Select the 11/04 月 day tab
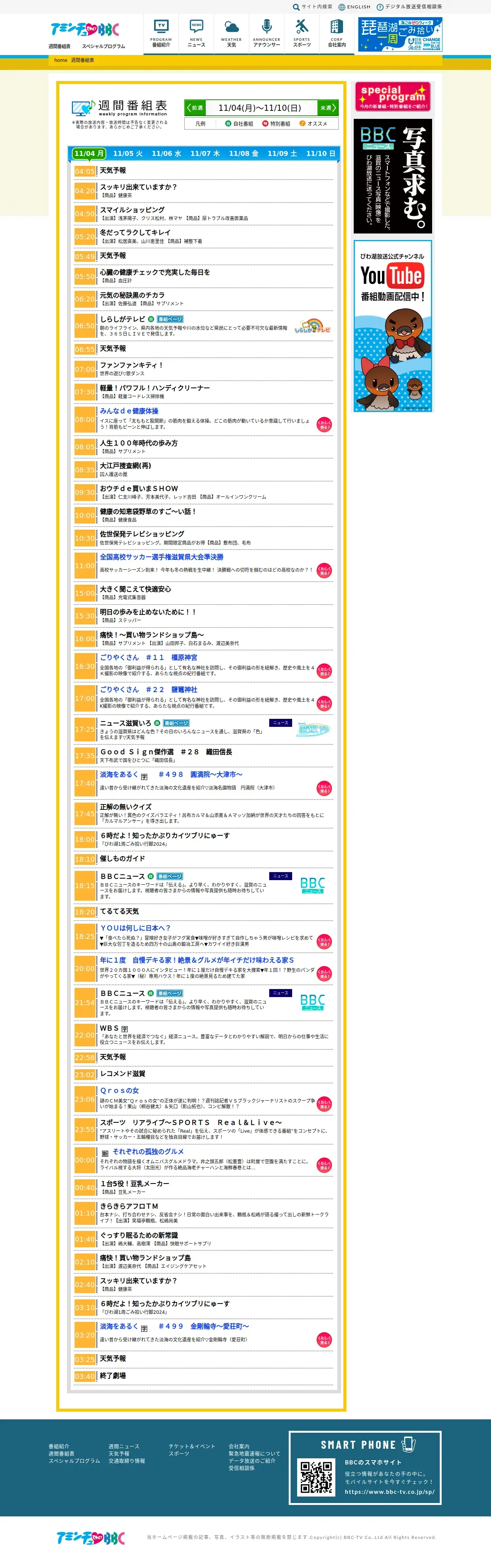The image size is (491, 1568). 88,153
